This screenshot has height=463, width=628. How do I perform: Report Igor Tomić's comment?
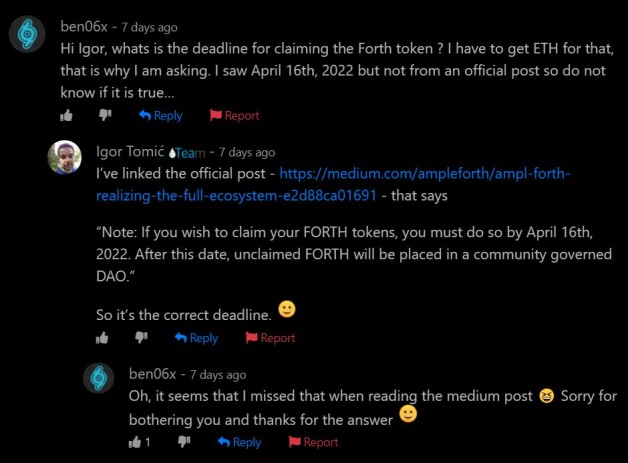click(270, 338)
